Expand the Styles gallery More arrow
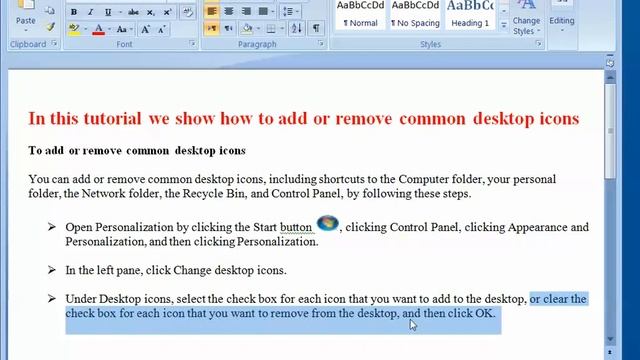The height and width of the screenshot is (360, 640). (504, 25)
